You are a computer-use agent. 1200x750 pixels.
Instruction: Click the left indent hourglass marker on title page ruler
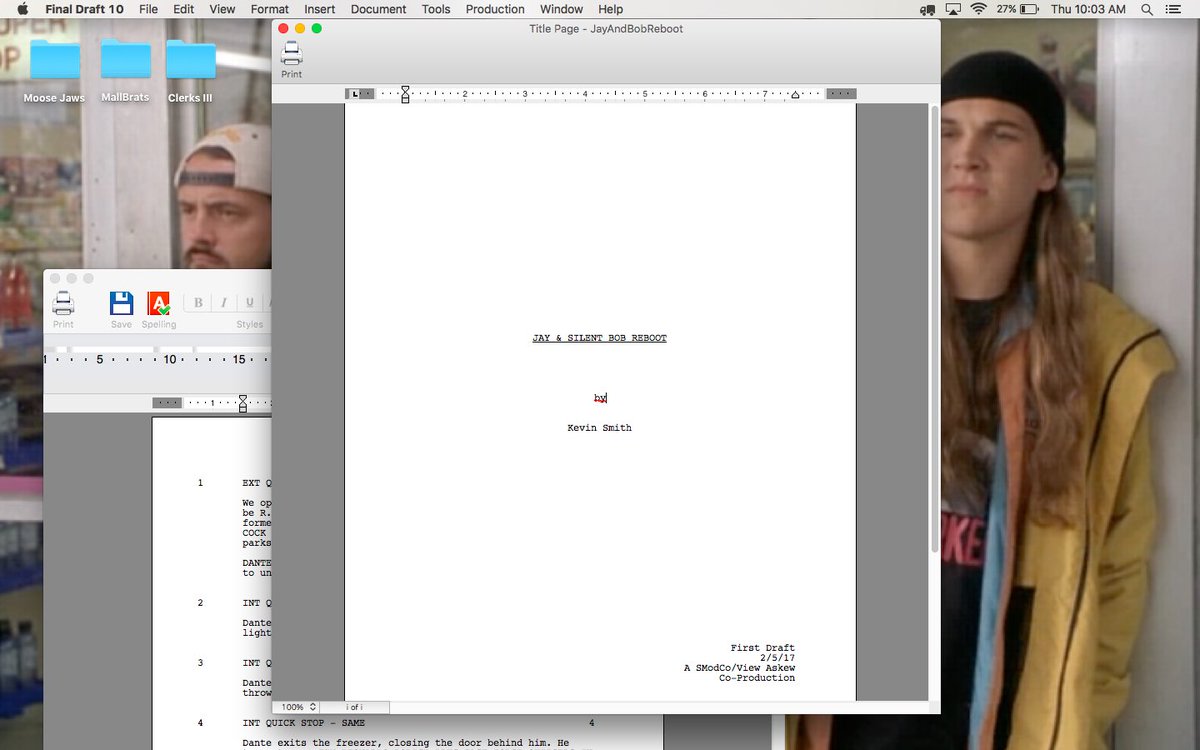(x=405, y=94)
